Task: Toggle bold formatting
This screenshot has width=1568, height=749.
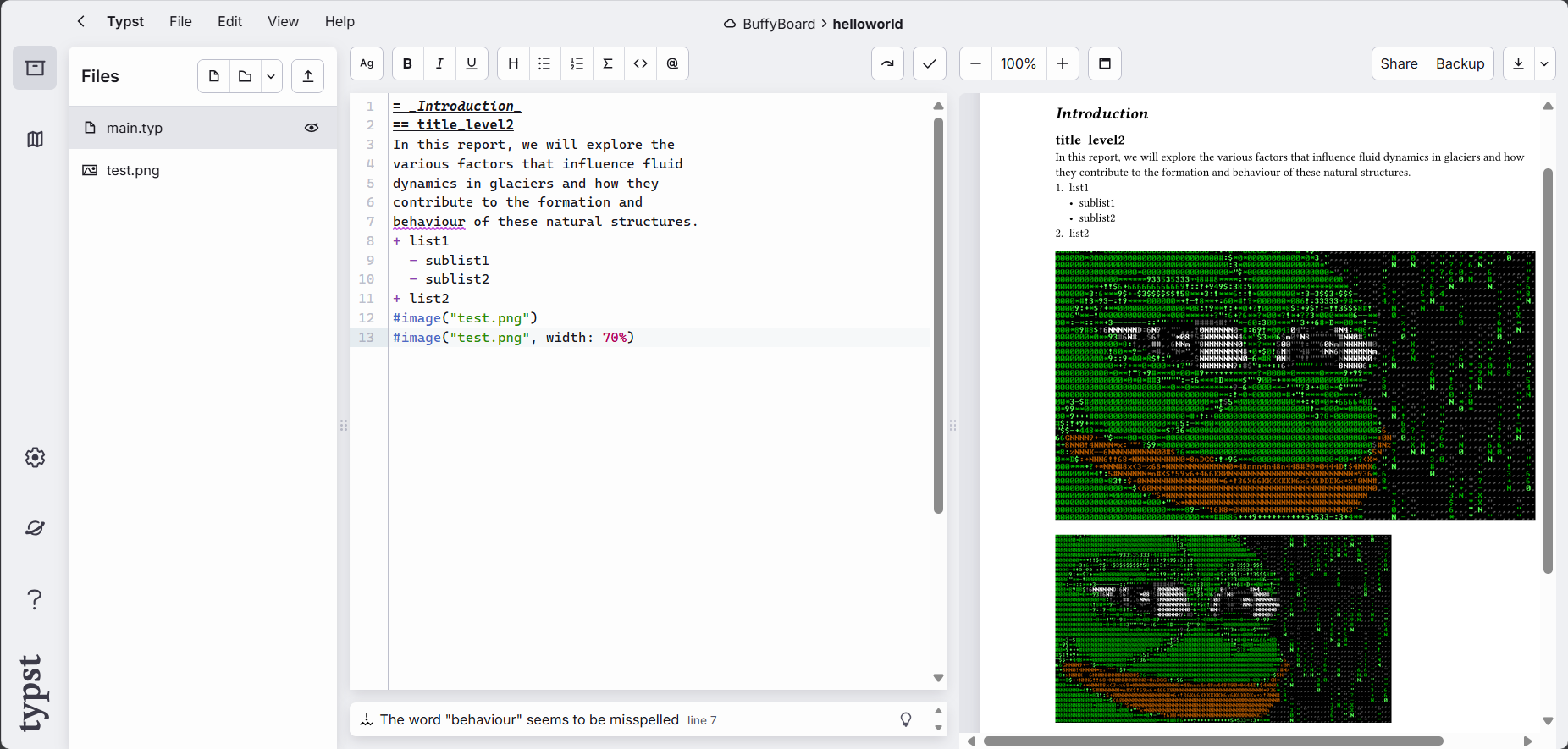Action: pyautogui.click(x=408, y=63)
